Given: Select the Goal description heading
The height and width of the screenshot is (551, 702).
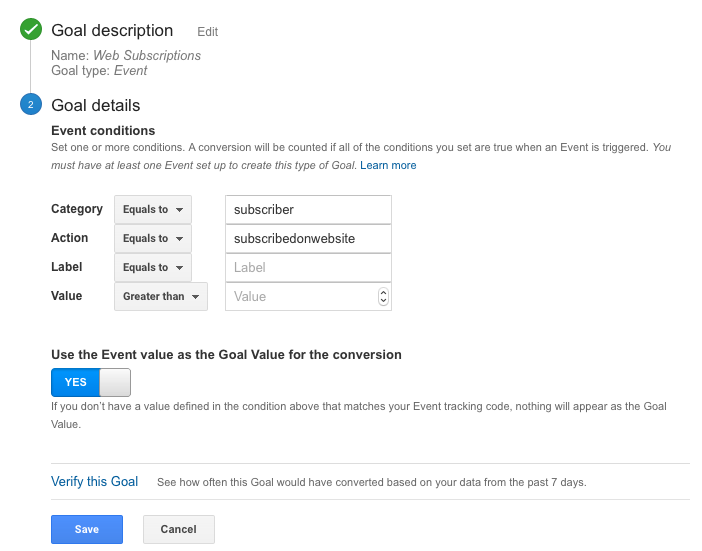Looking at the screenshot, I should tap(112, 31).
